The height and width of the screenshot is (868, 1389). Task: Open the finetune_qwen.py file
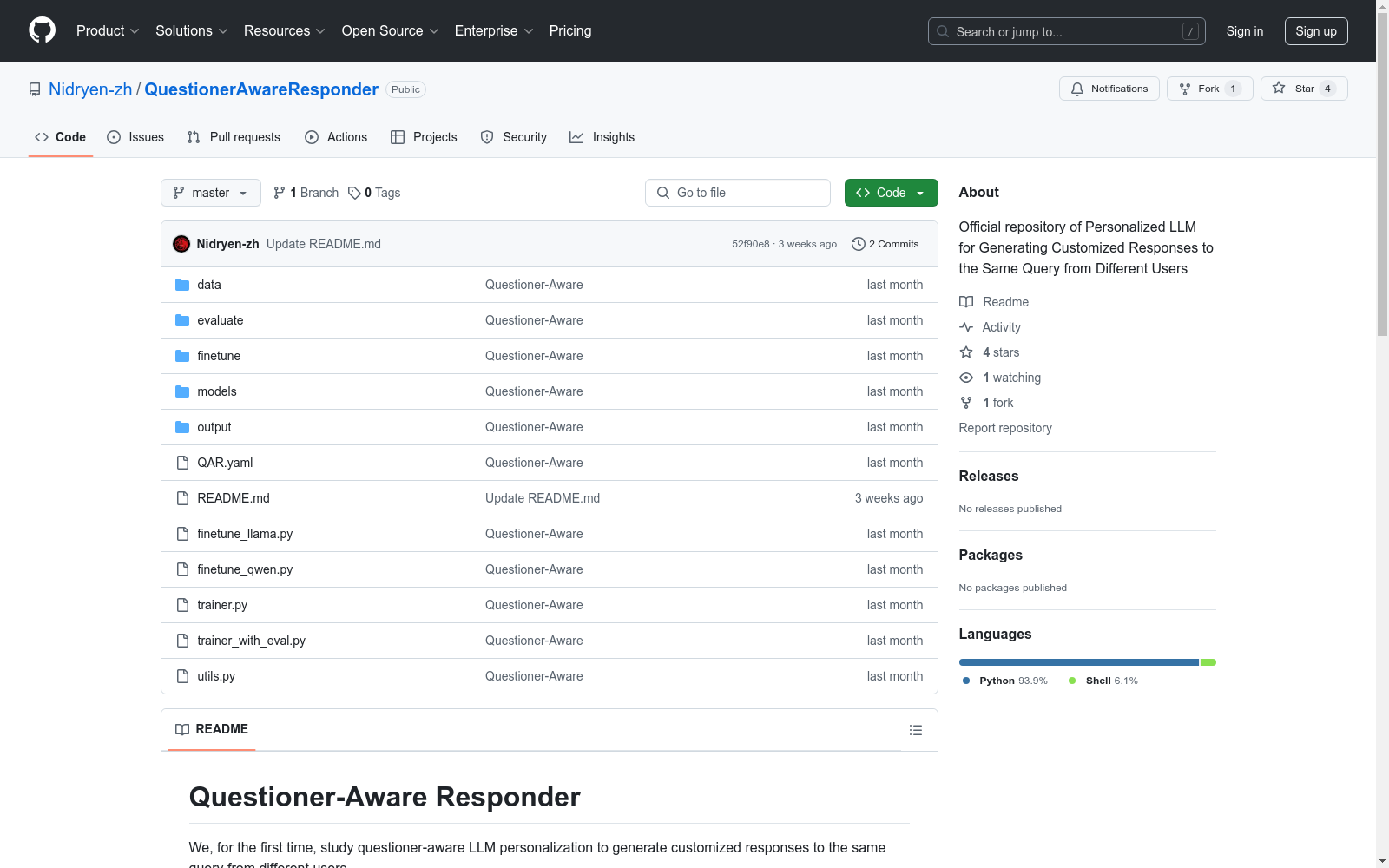click(x=245, y=569)
